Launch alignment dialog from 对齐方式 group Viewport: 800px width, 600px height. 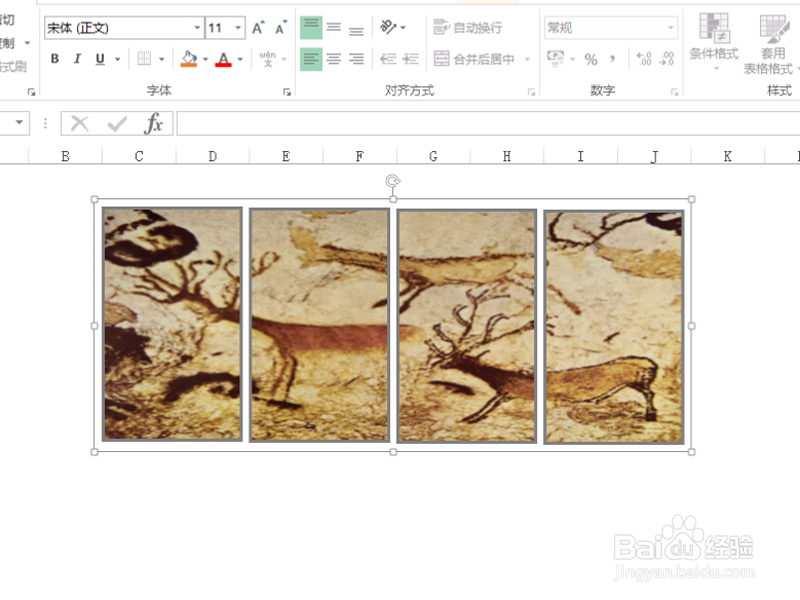pos(532,92)
